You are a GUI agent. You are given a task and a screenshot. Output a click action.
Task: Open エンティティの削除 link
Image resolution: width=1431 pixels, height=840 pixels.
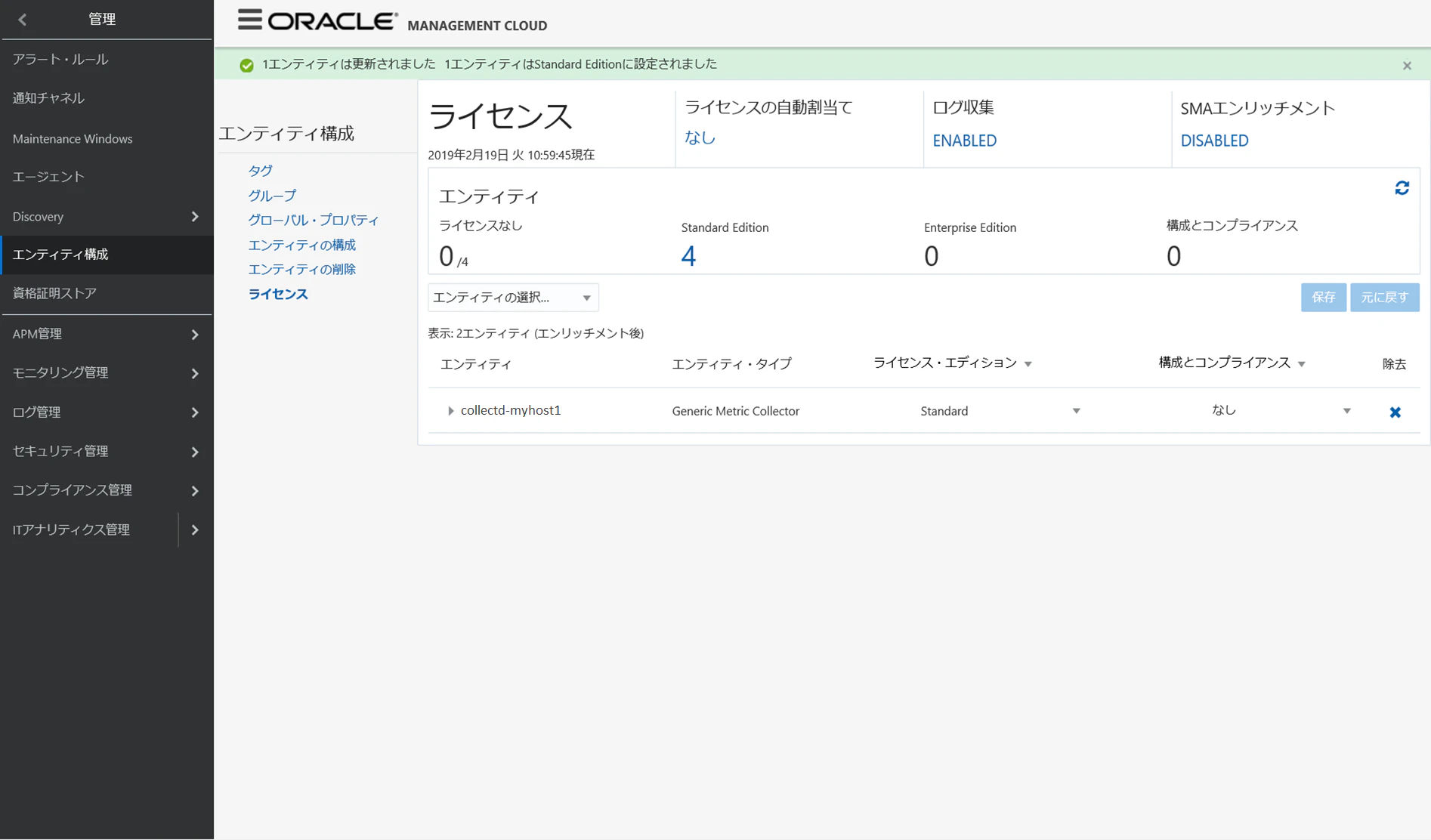pos(301,270)
